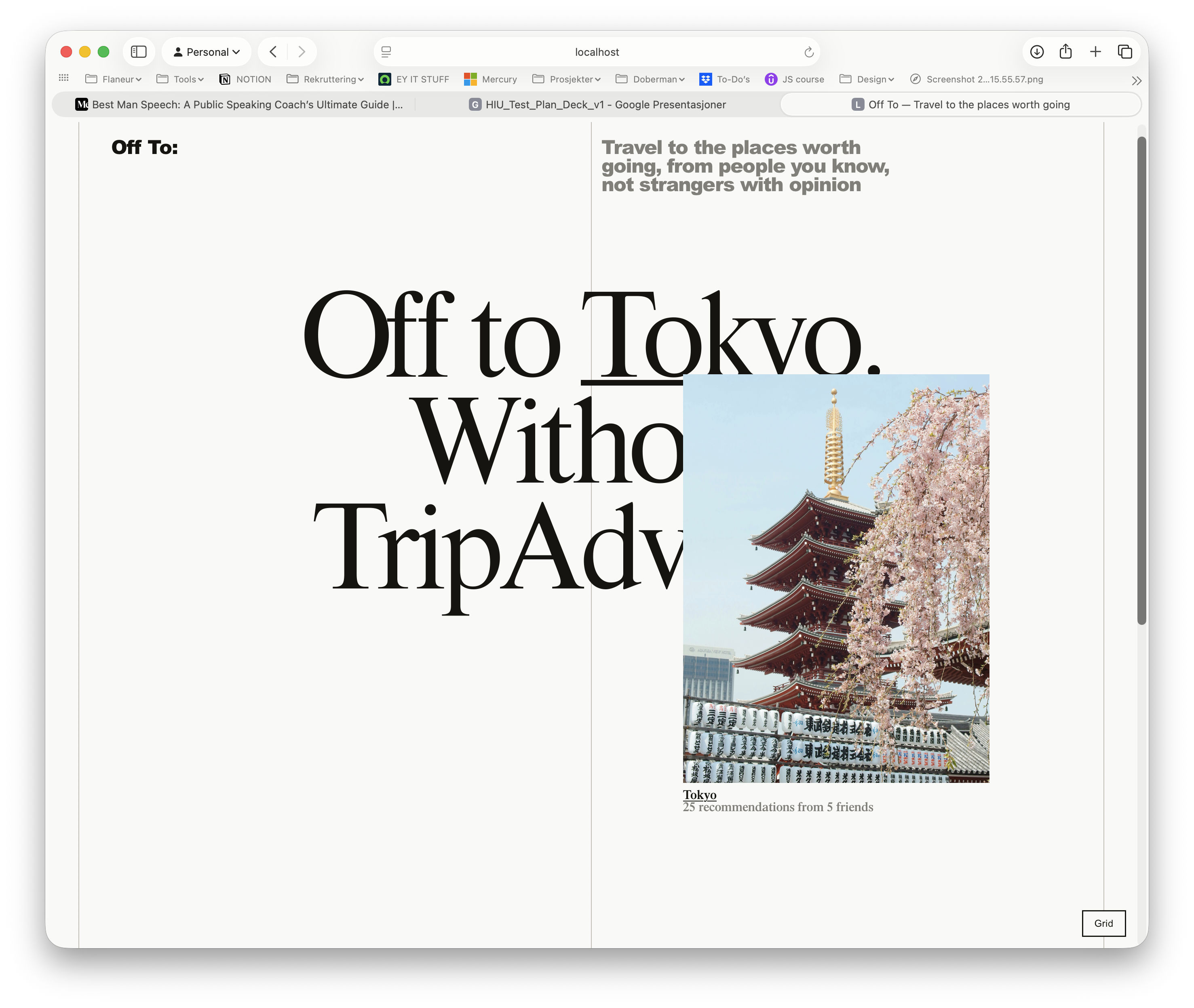This screenshot has height=1008, width=1194.
Task: Click the Rekruttering folder icon
Action: tap(293, 79)
